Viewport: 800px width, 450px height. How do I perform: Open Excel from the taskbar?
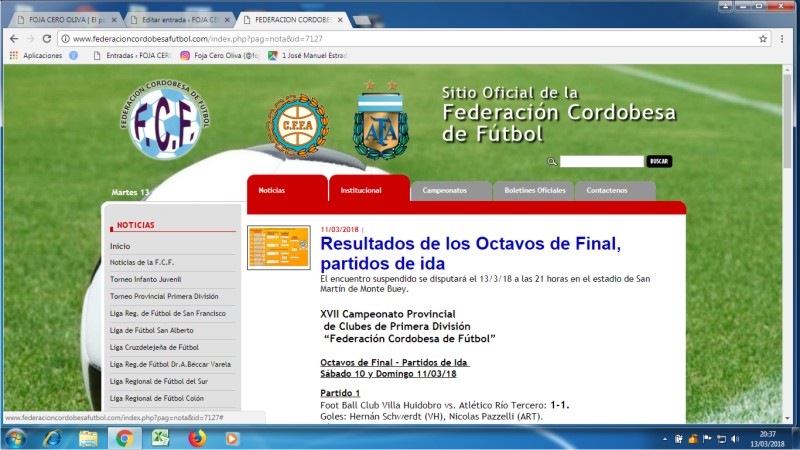point(160,438)
